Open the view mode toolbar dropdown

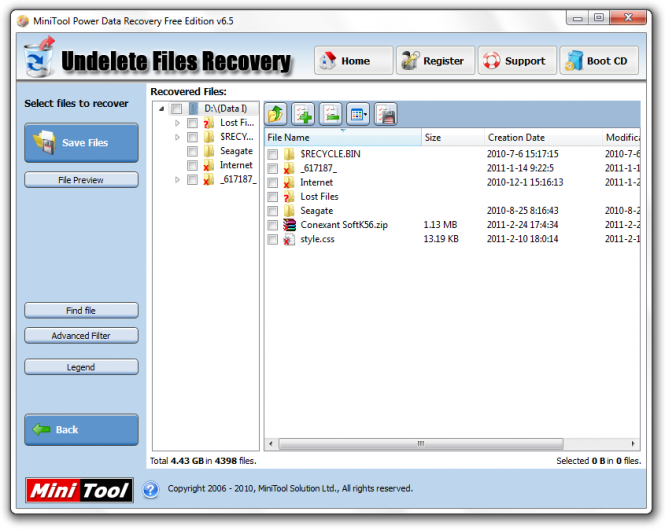pos(358,114)
